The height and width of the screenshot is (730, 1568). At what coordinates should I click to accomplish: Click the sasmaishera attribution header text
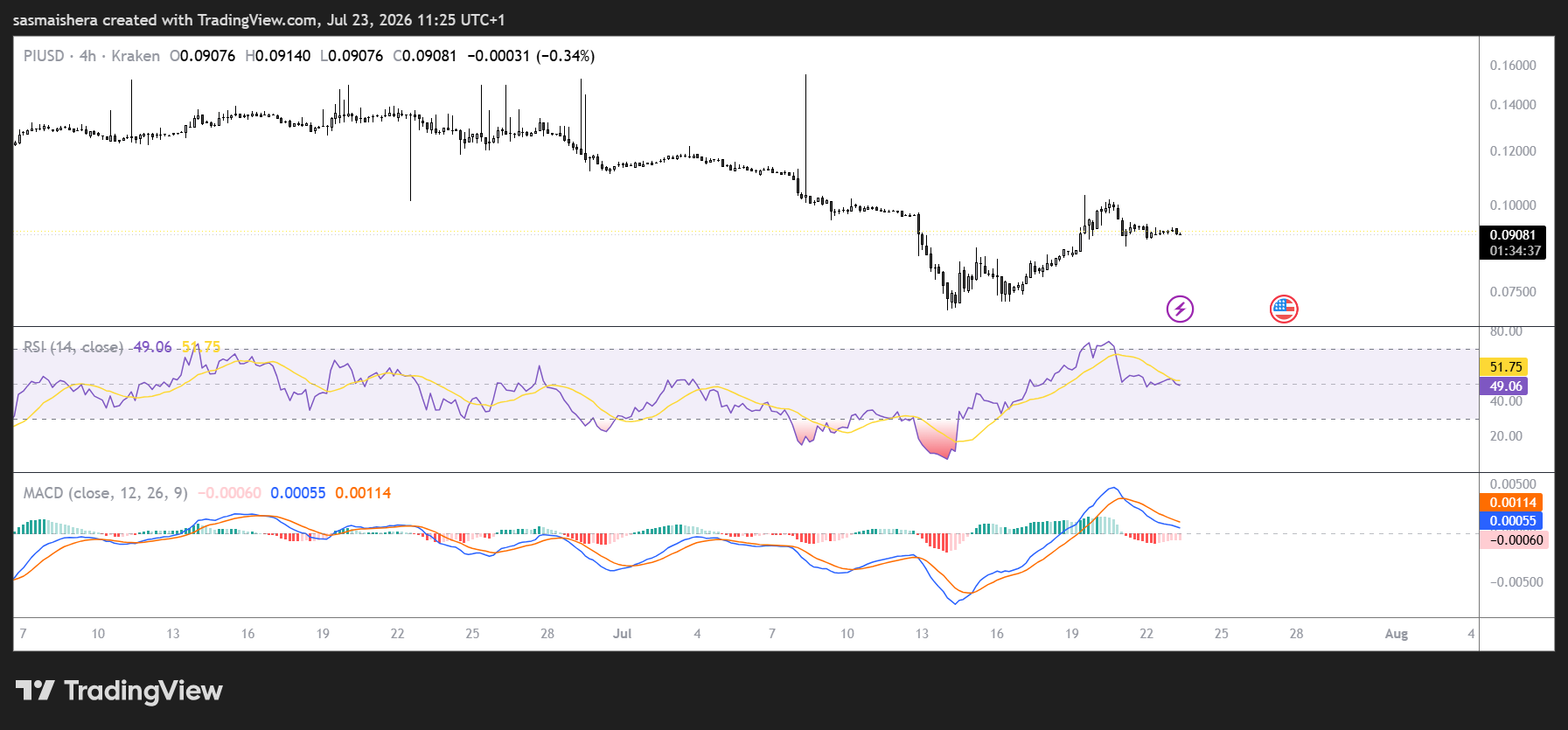pos(259,20)
